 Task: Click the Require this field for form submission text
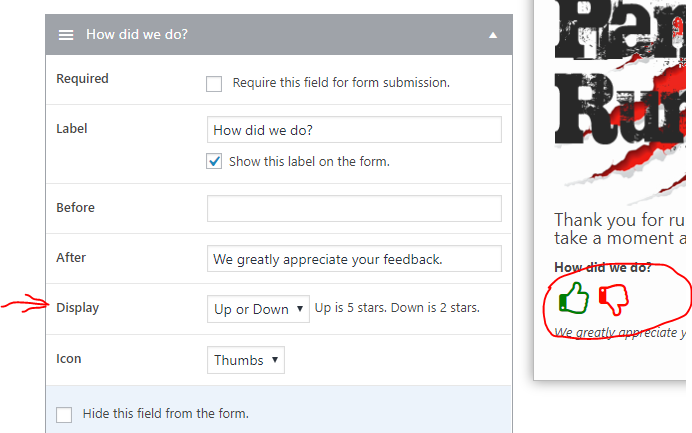pos(341,83)
